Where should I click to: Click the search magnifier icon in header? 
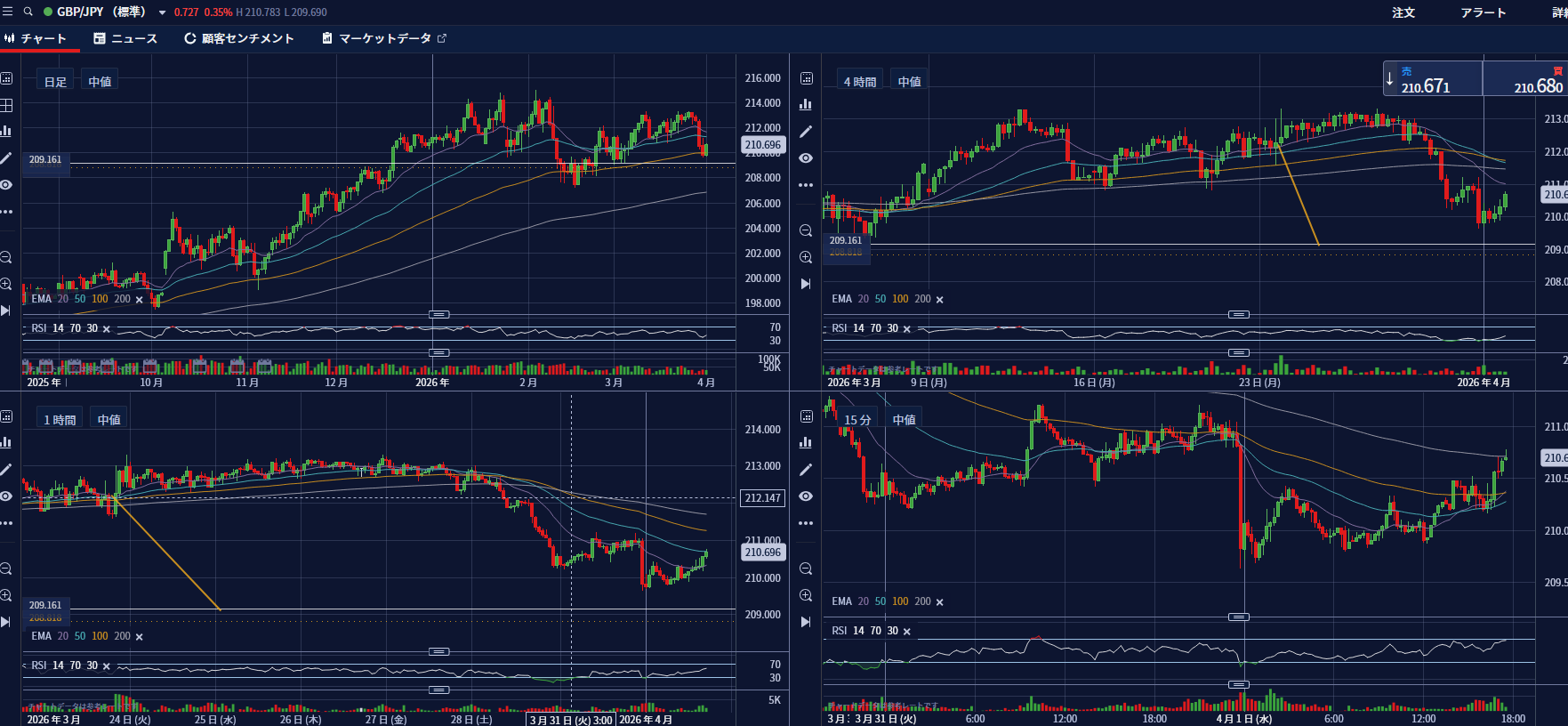click(x=28, y=12)
